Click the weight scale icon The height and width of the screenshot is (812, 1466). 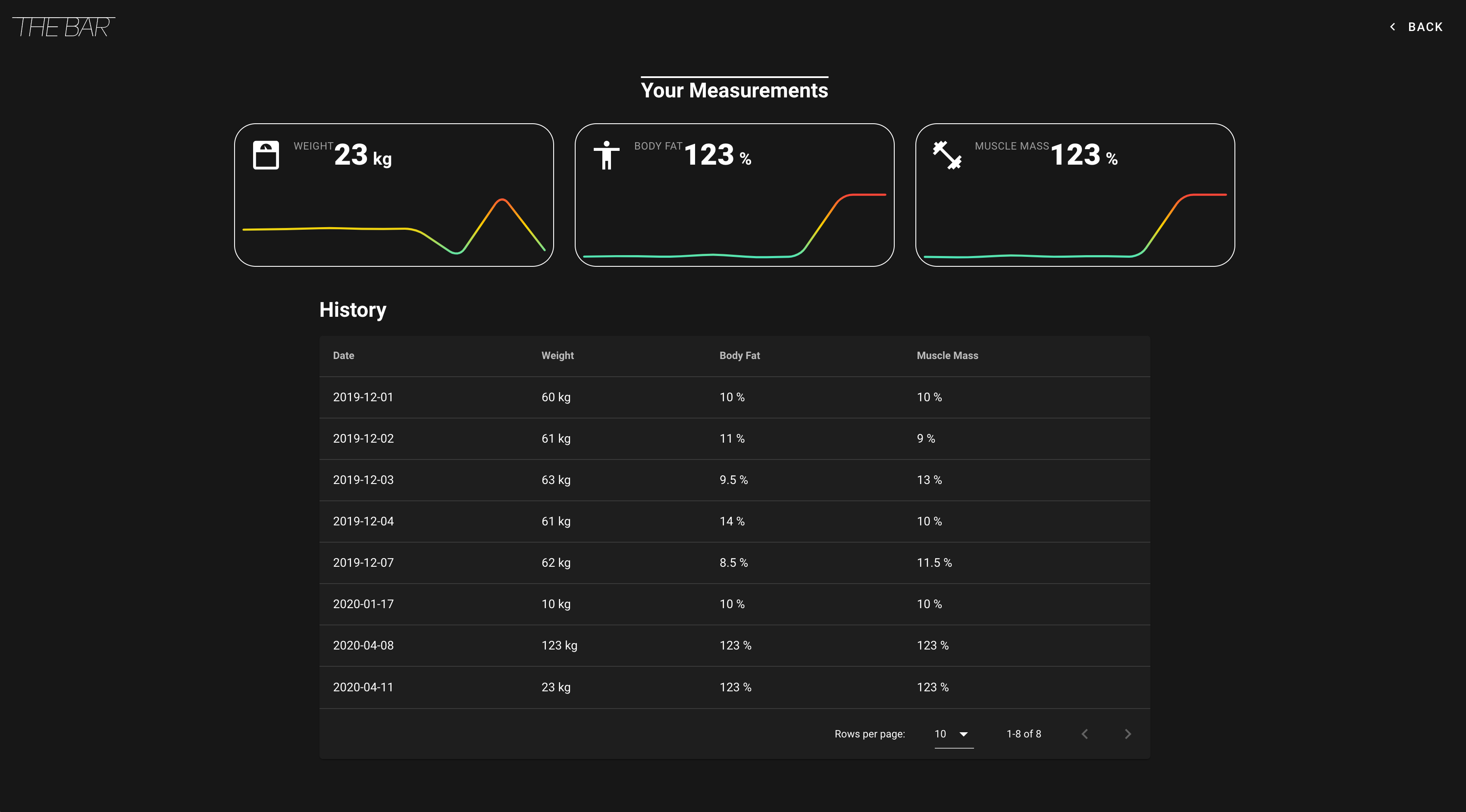(266, 155)
